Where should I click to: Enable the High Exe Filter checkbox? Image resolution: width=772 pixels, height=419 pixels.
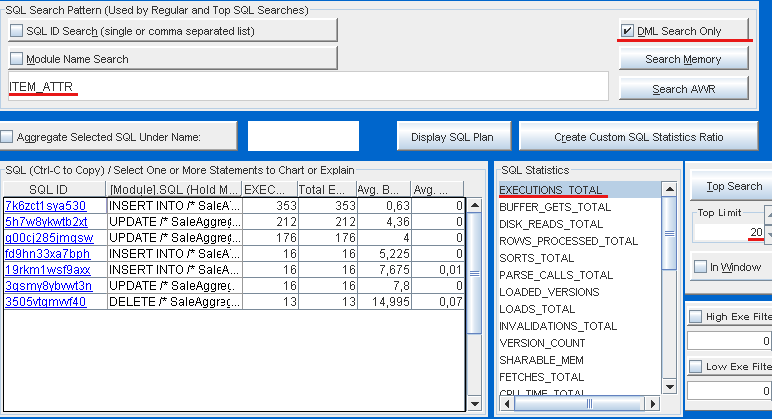[x=695, y=317]
